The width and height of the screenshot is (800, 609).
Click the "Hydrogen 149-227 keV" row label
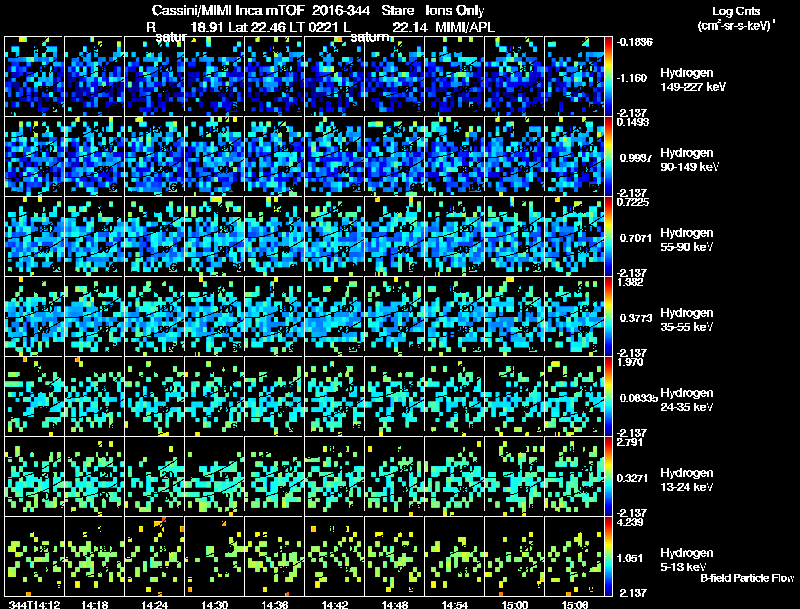coord(693,80)
